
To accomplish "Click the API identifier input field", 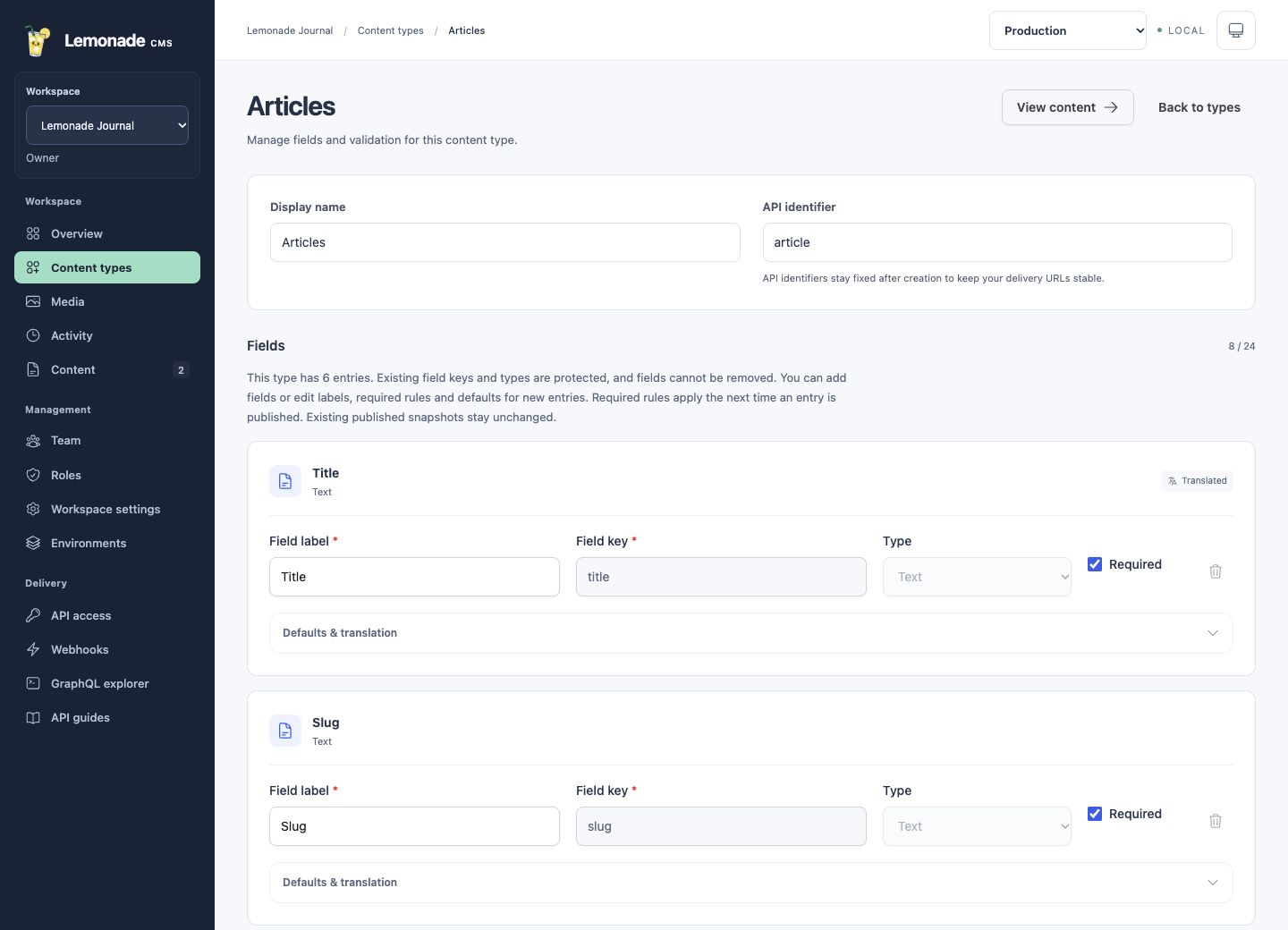I will 997,242.
